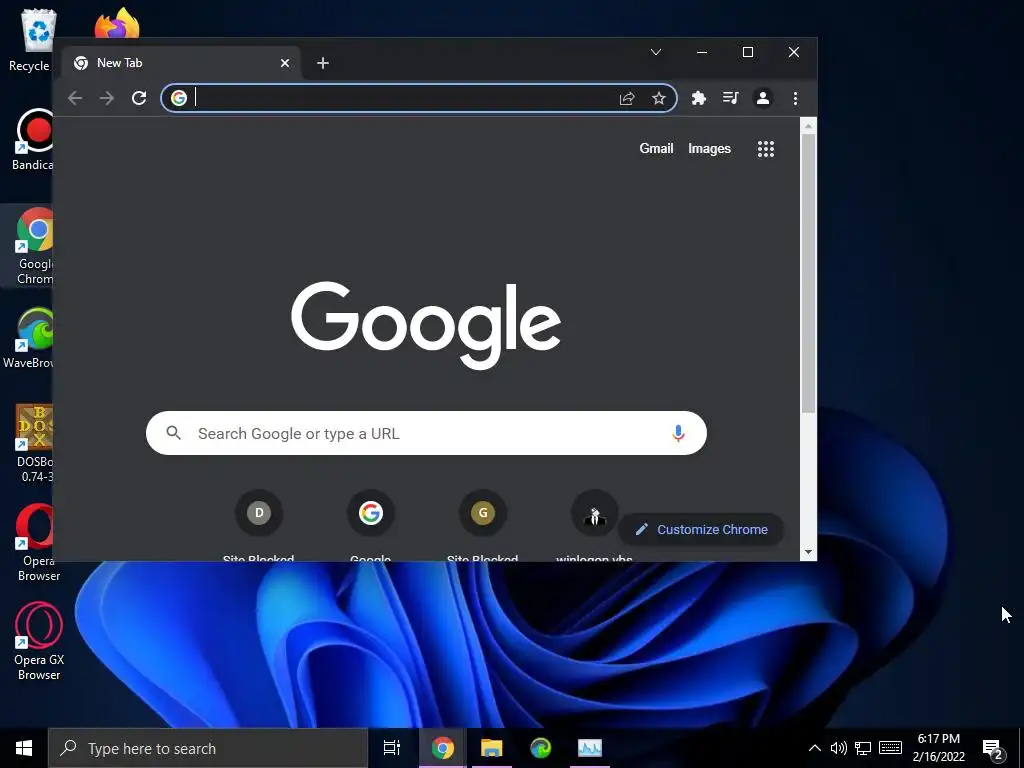Open File Explorer from the taskbar
1024x768 pixels.
(x=492, y=748)
